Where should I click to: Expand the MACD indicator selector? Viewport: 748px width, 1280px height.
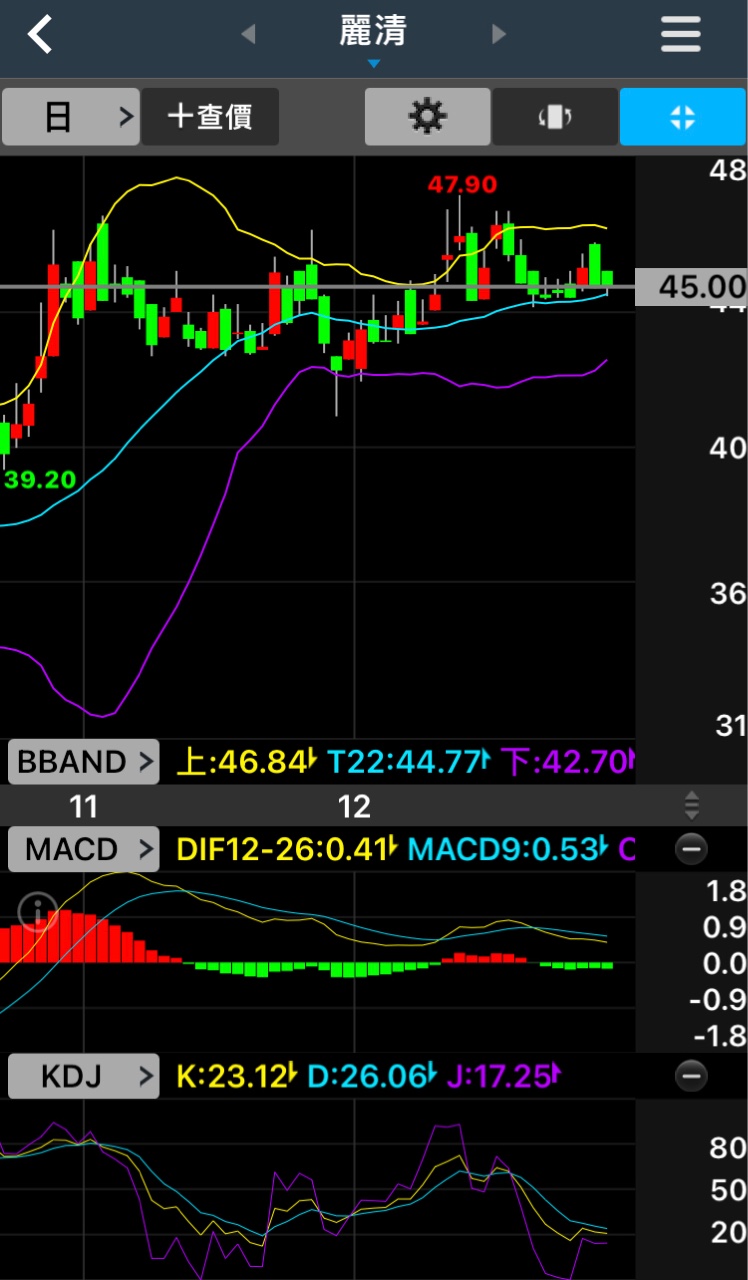coord(83,850)
